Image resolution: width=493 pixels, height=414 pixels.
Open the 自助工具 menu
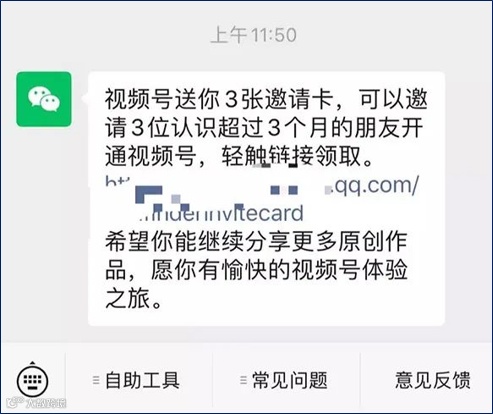[x=139, y=380]
